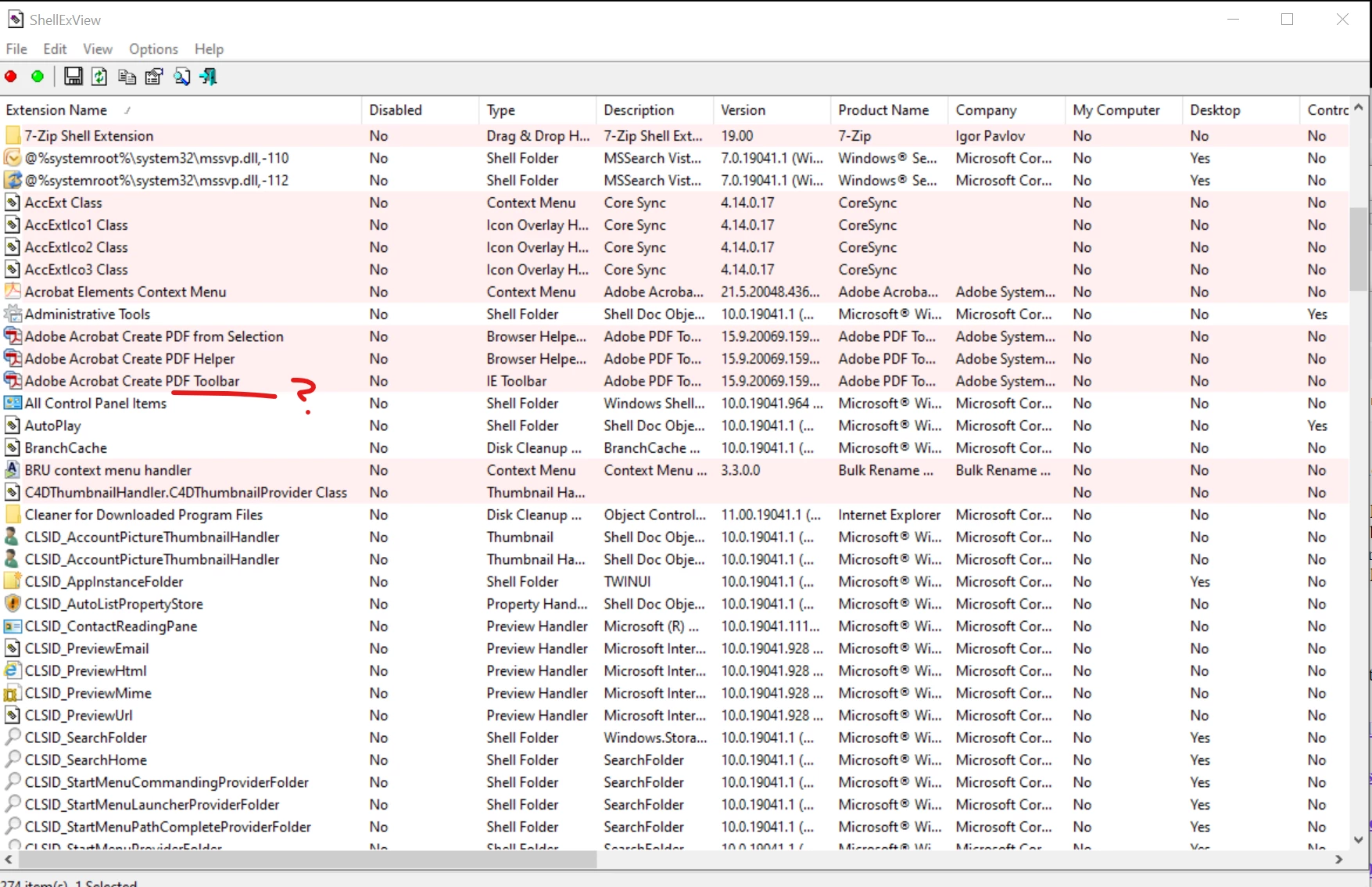This screenshot has height=887, width=1372.
Task: Open the Help menu
Action: tap(209, 48)
